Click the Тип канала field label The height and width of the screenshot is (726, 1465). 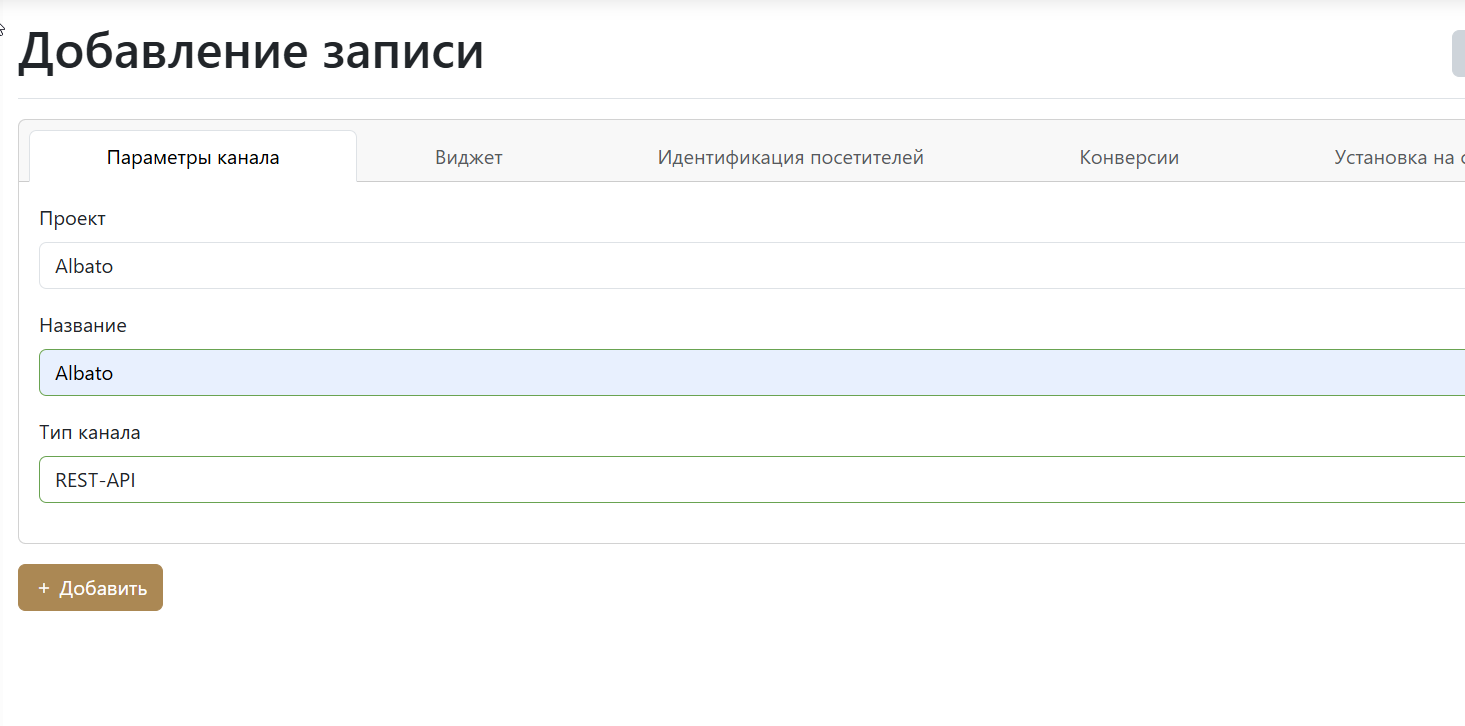90,433
